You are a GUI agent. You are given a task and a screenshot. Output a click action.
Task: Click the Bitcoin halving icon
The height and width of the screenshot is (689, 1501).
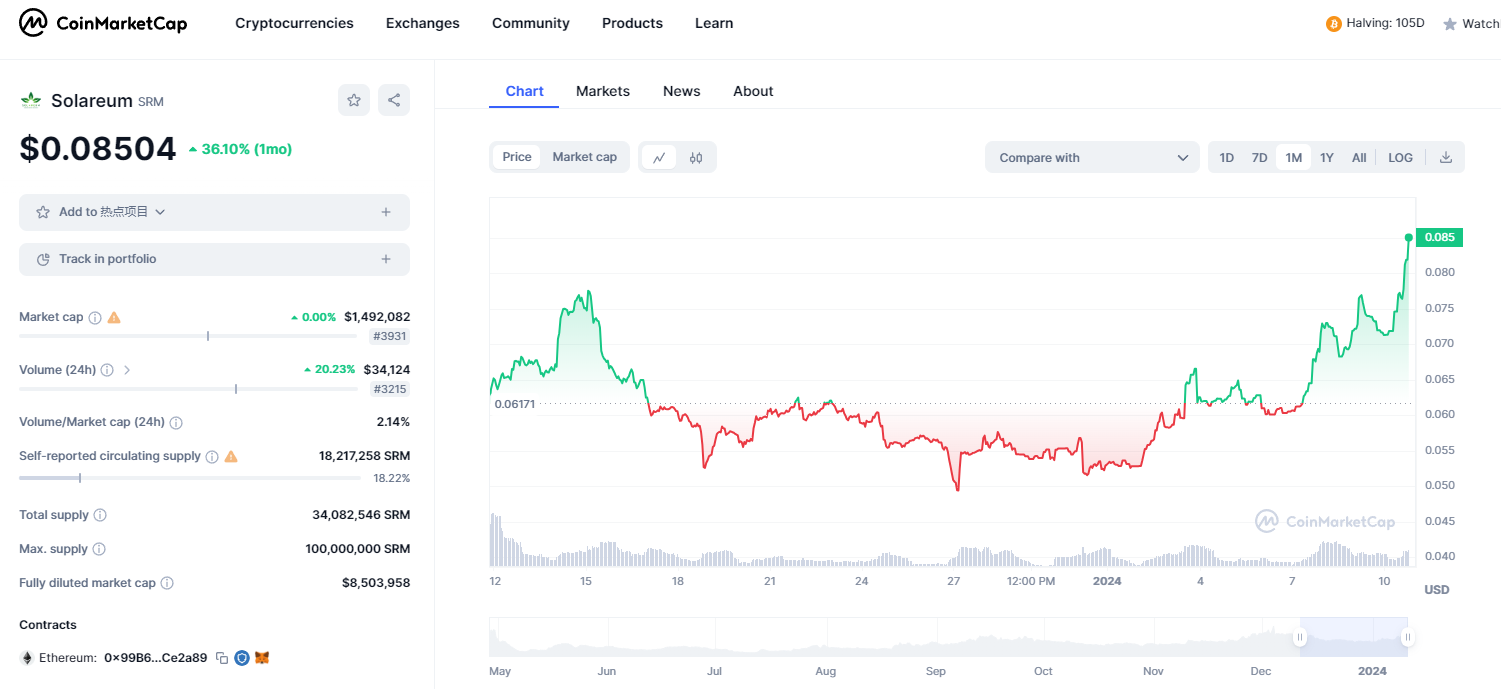click(x=1333, y=23)
